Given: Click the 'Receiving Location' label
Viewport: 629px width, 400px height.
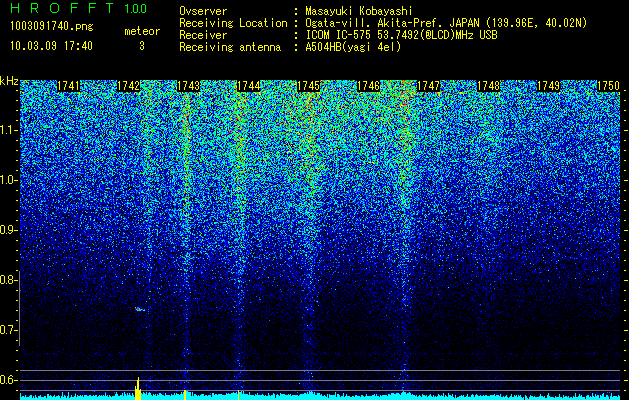Looking at the screenshot, I should pyautogui.click(x=233, y=23).
